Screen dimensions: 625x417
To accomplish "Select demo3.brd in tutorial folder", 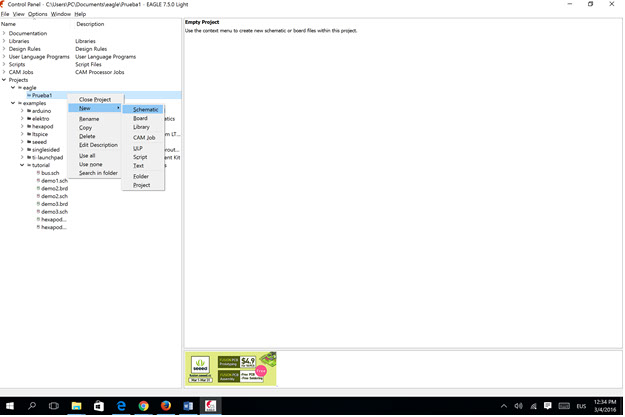I will point(54,204).
